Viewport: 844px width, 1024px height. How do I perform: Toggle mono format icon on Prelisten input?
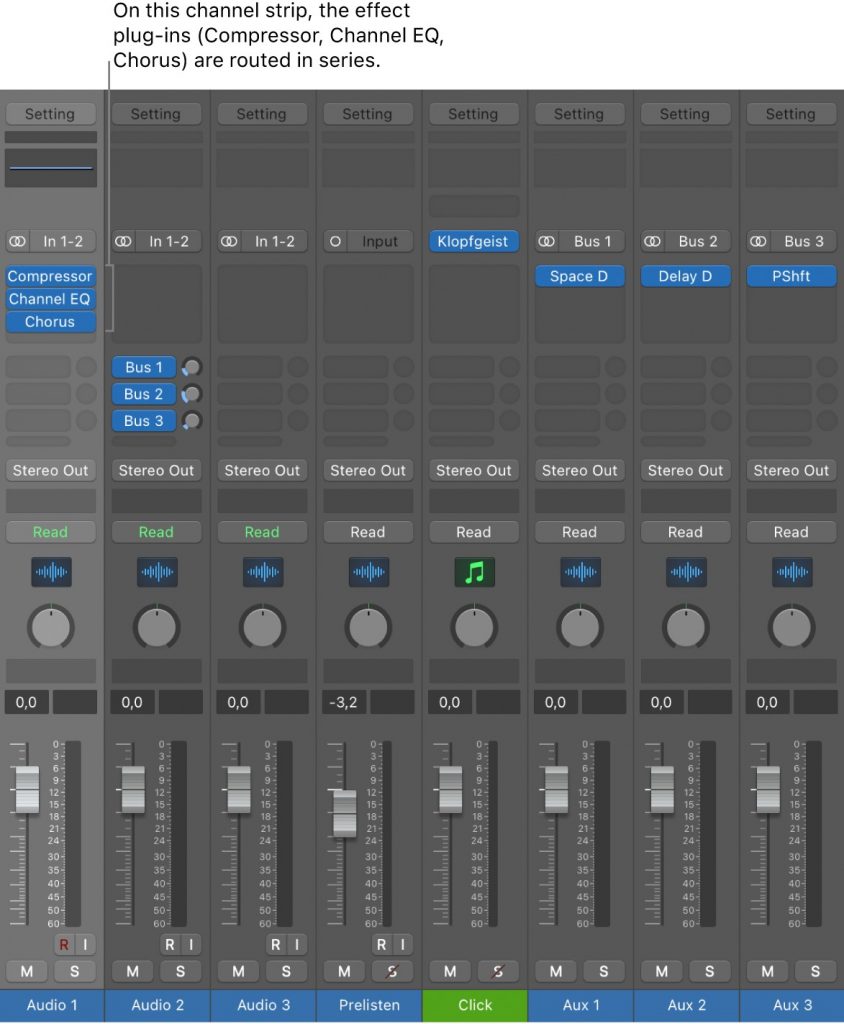pyautogui.click(x=335, y=241)
